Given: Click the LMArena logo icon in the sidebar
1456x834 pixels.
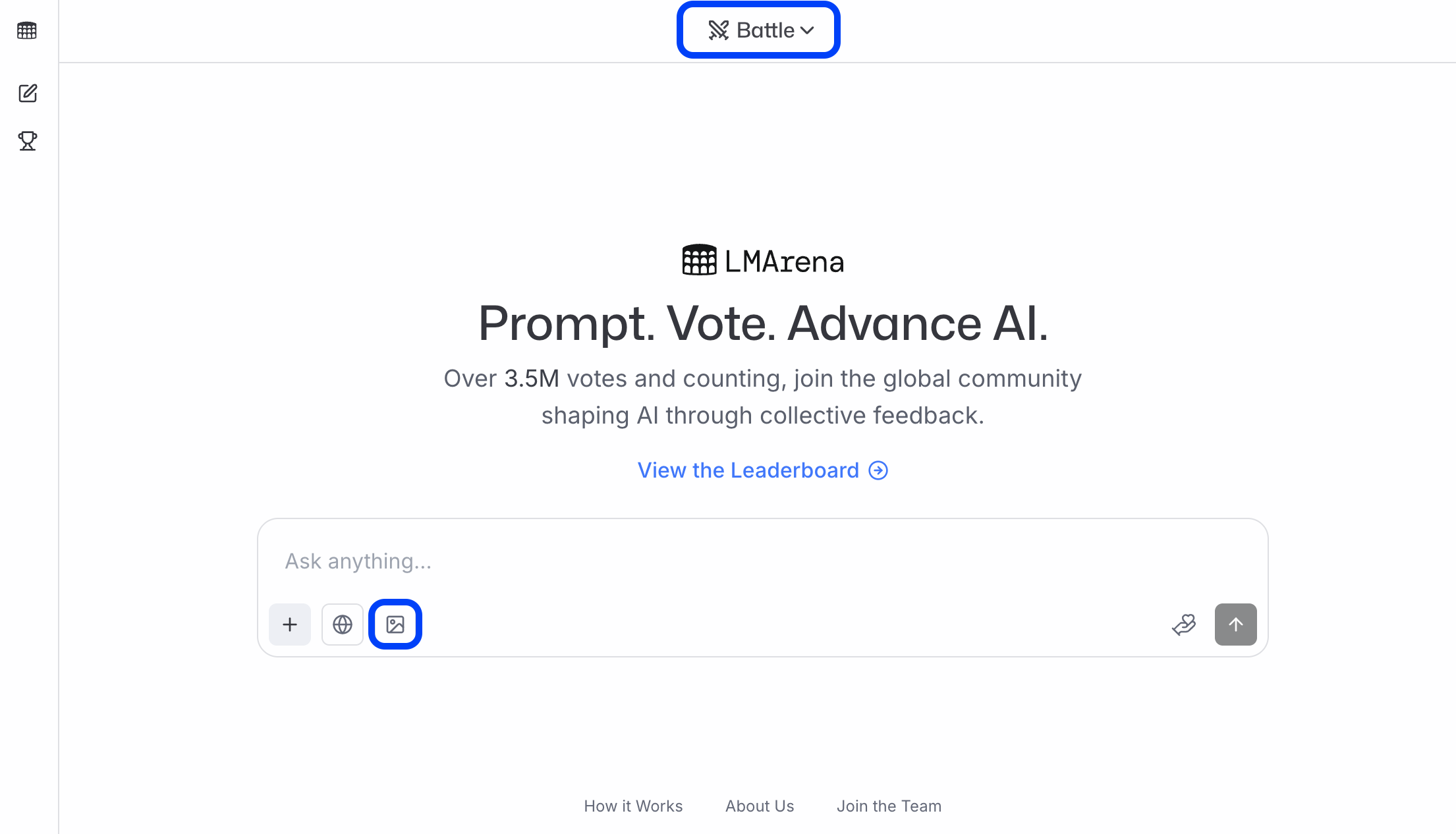Looking at the screenshot, I should [x=27, y=30].
